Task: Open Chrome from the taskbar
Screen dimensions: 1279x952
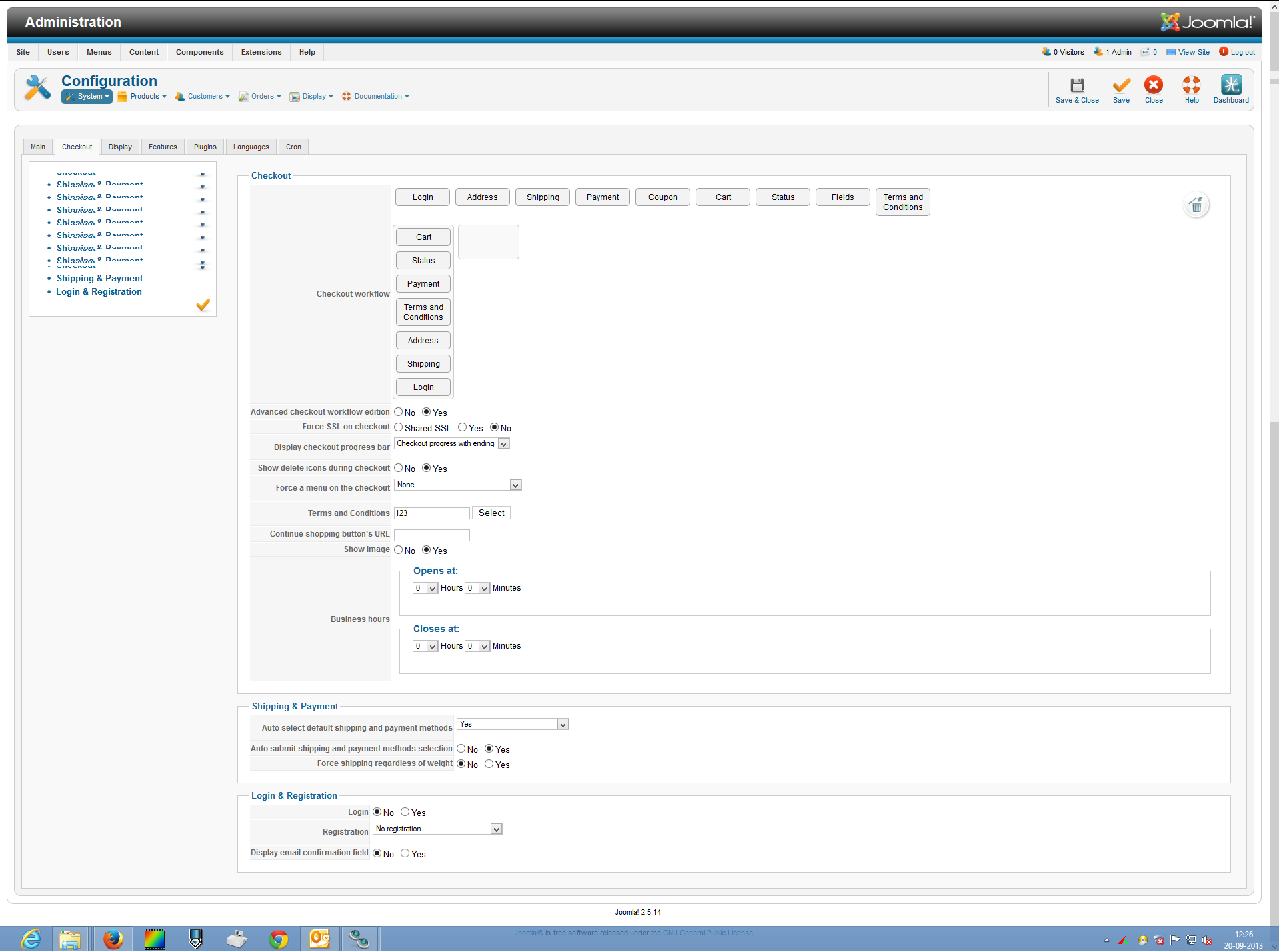Action: coord(278,939)
